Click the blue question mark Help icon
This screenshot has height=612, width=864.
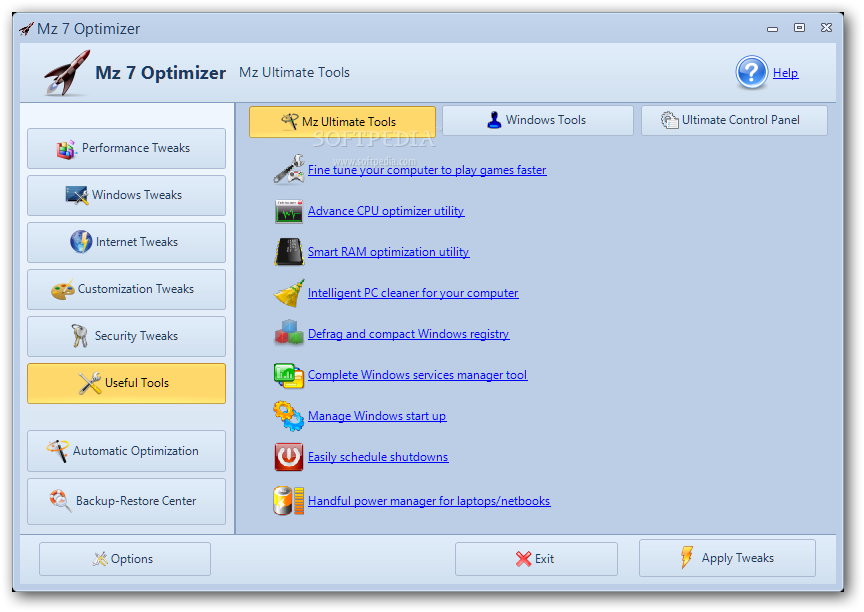(x=752, y=72)
